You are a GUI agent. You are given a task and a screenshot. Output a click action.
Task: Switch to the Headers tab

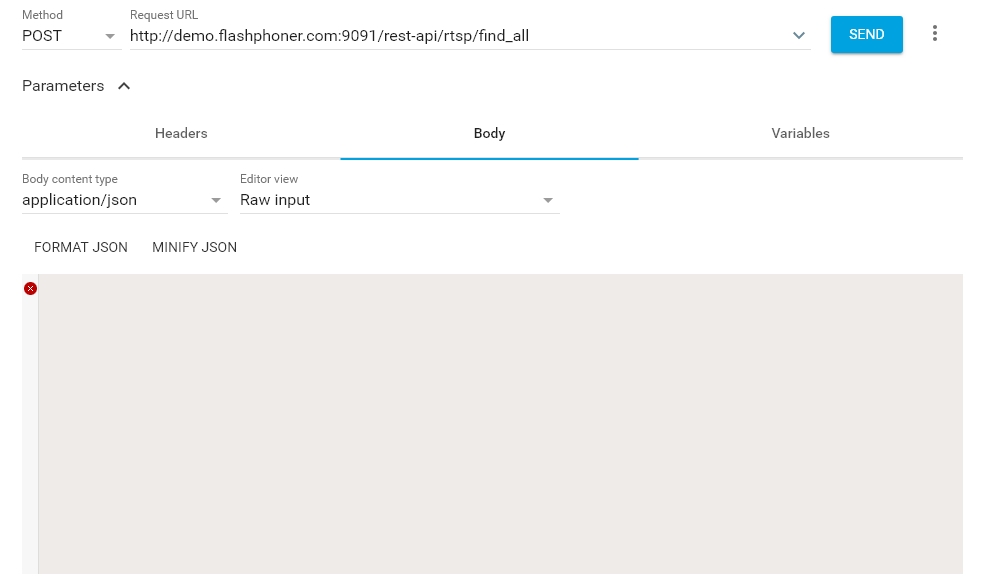181,133
